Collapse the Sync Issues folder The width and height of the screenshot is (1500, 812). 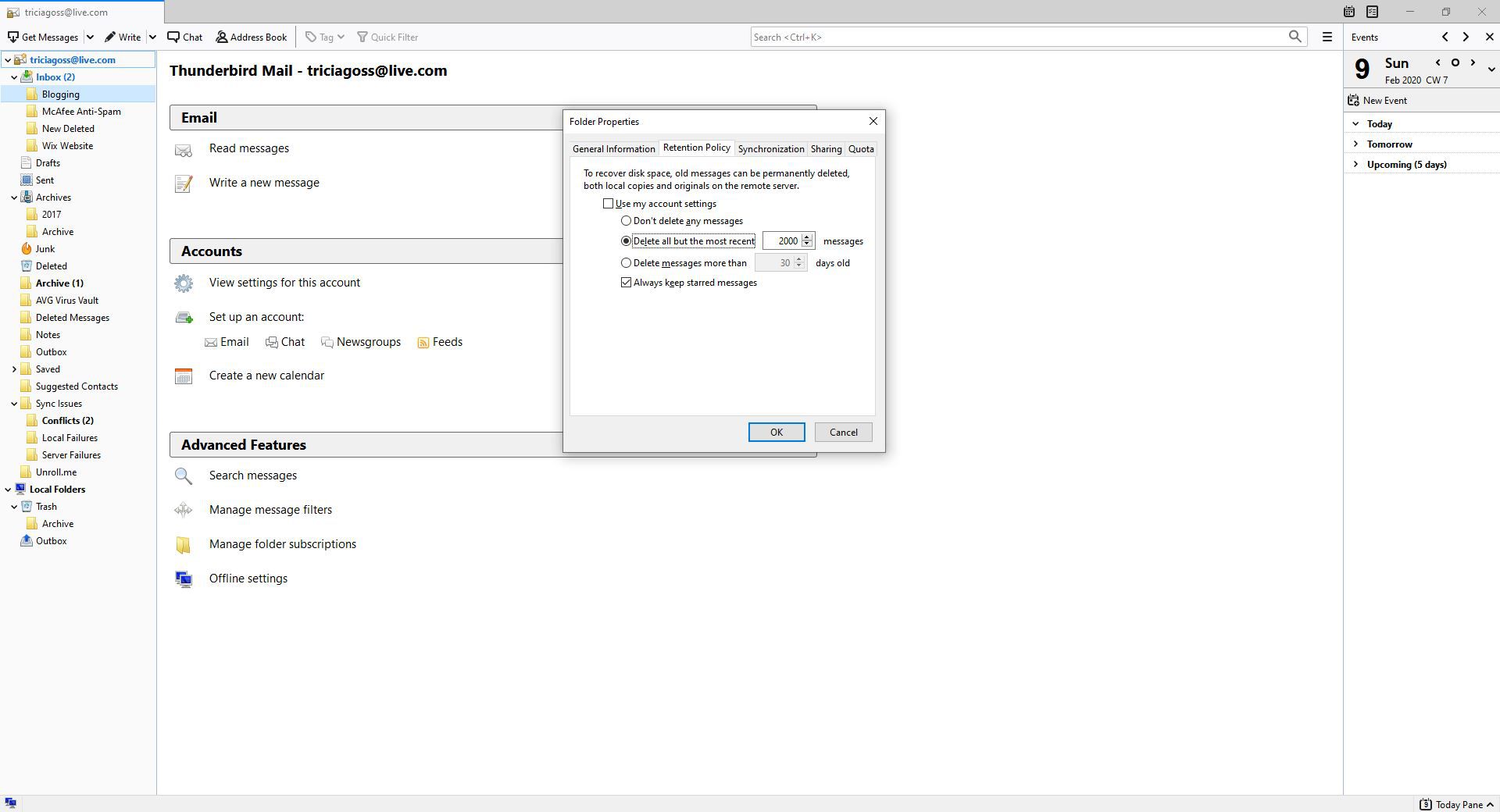[14, 403]
